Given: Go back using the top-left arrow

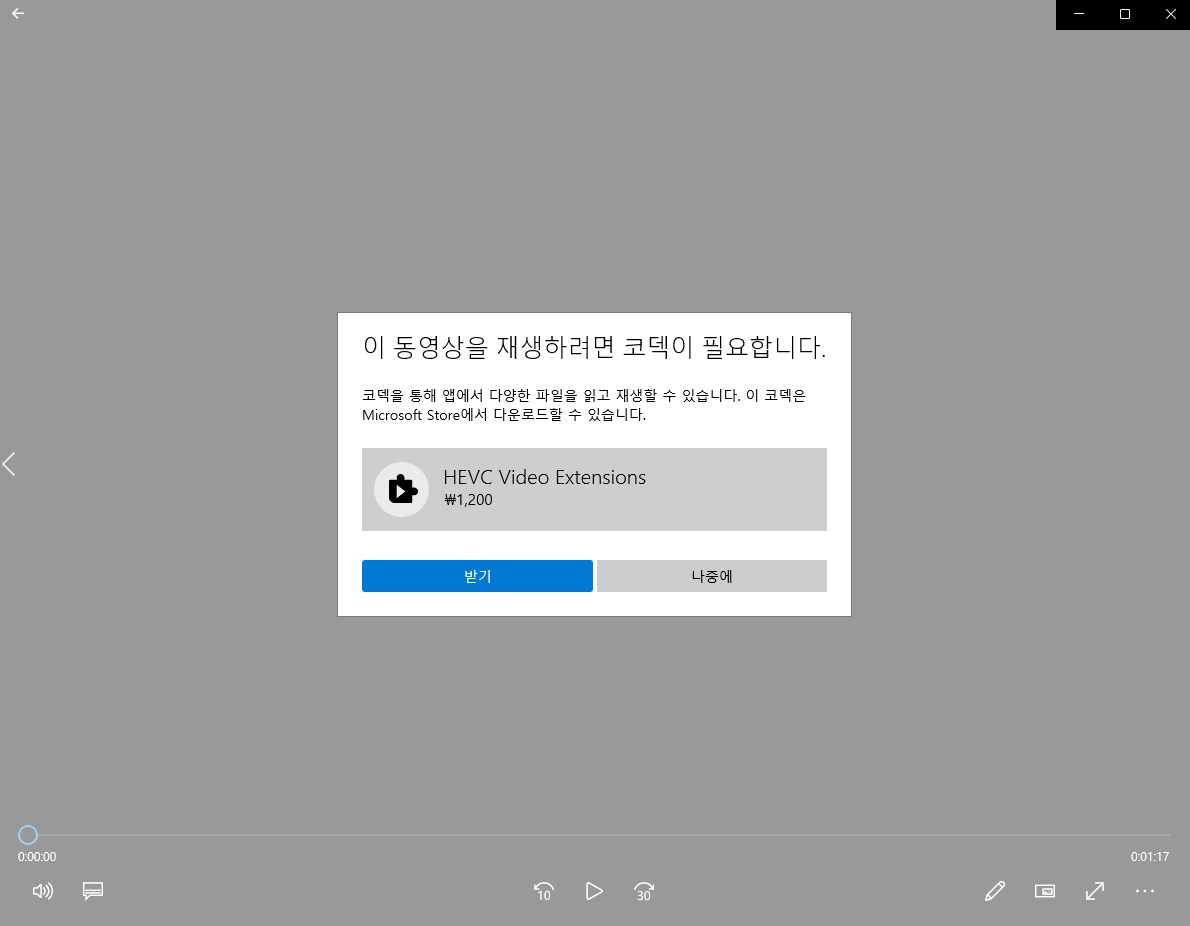Looking at the screenshot, I should tap(18, 14).
